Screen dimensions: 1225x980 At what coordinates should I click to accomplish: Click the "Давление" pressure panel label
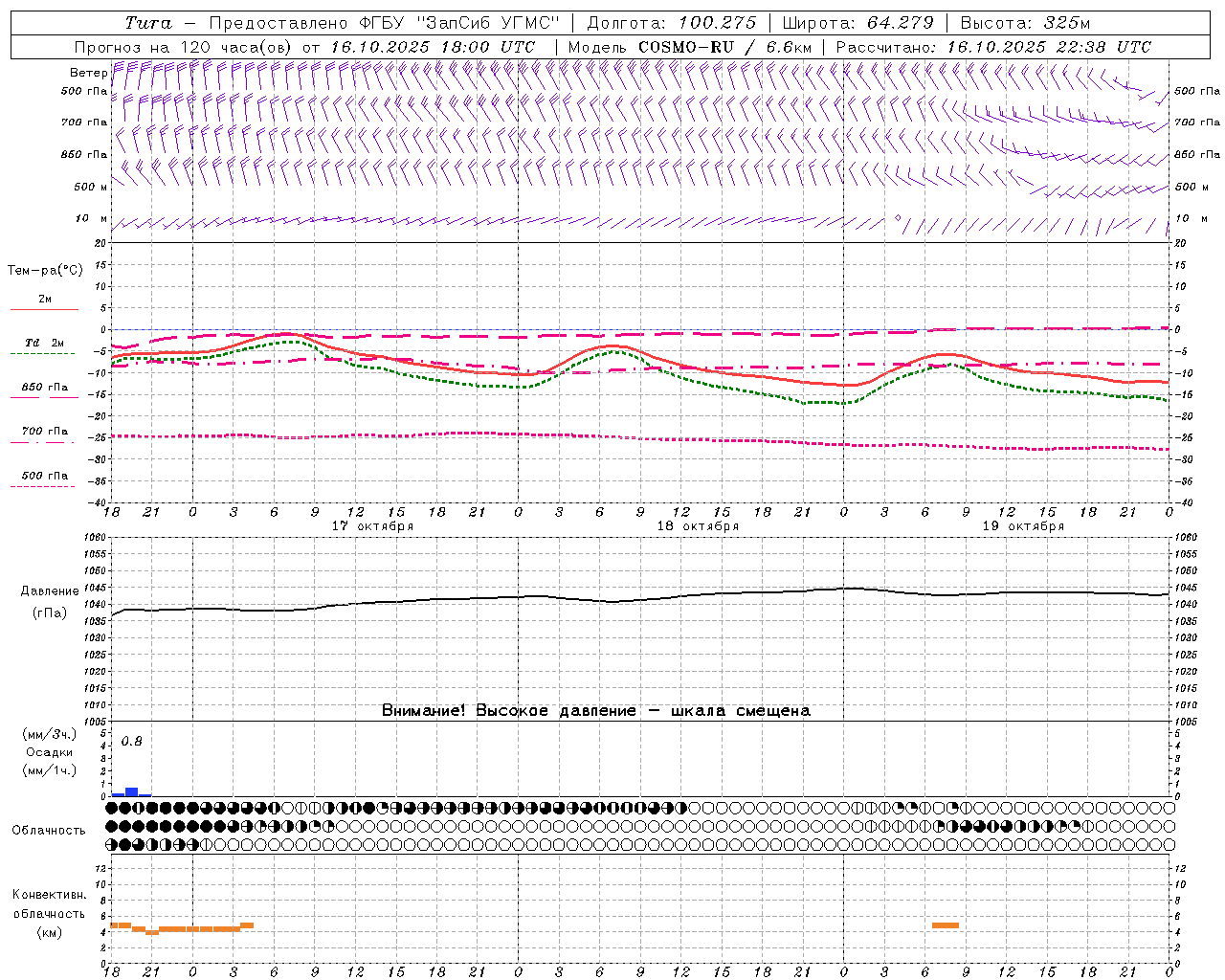pyautogui.click(x=49, y=591)
